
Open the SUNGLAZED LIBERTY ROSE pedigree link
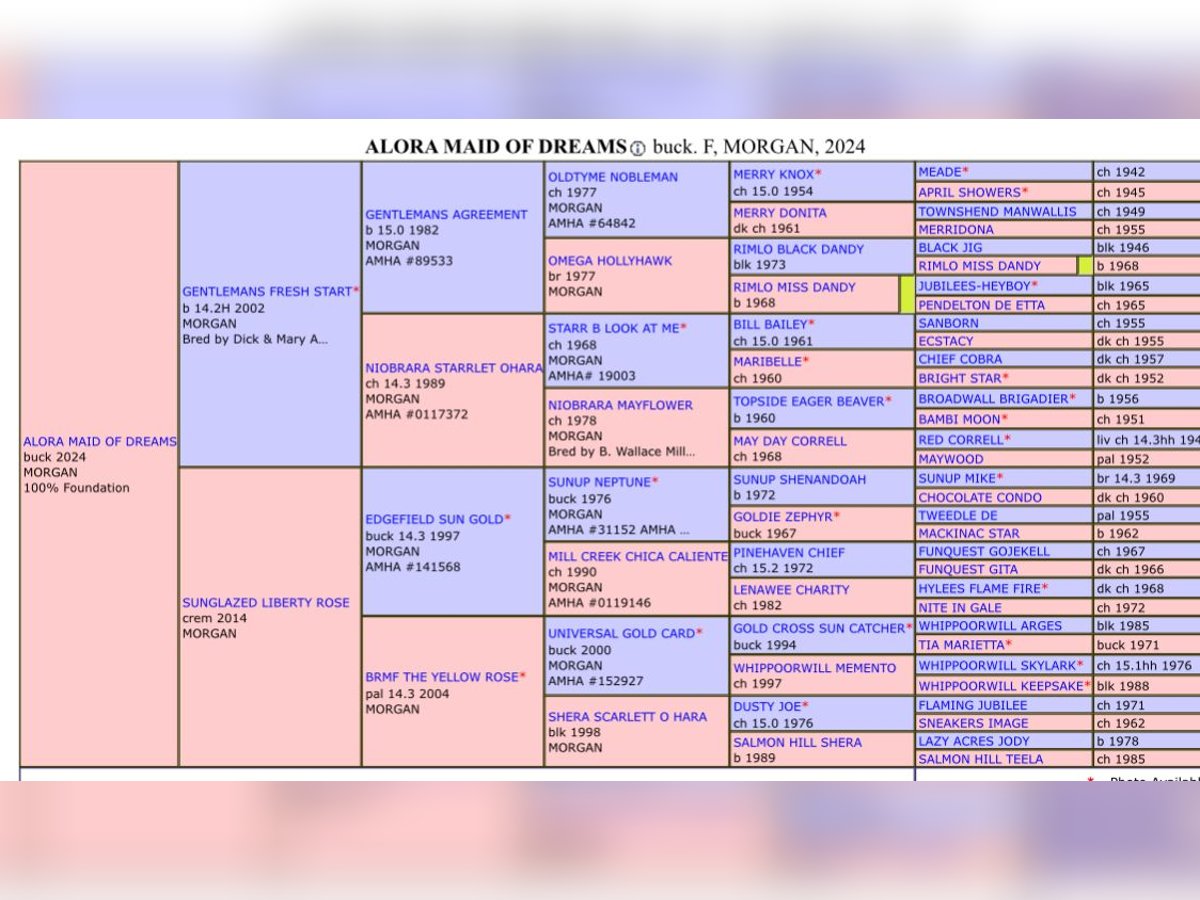[x=265, y=603]
